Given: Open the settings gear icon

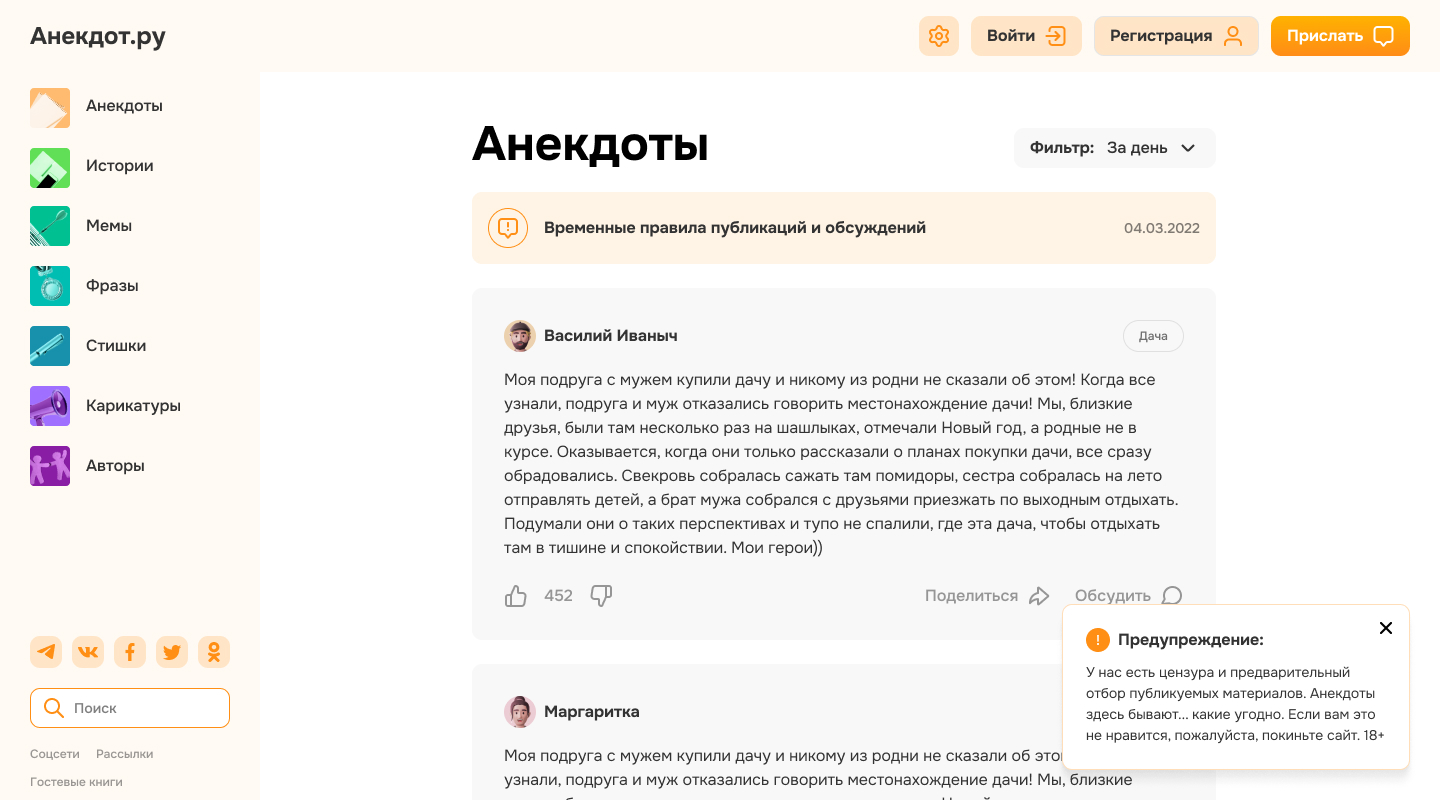Looking at the screenshot, I should click(938, 36).
